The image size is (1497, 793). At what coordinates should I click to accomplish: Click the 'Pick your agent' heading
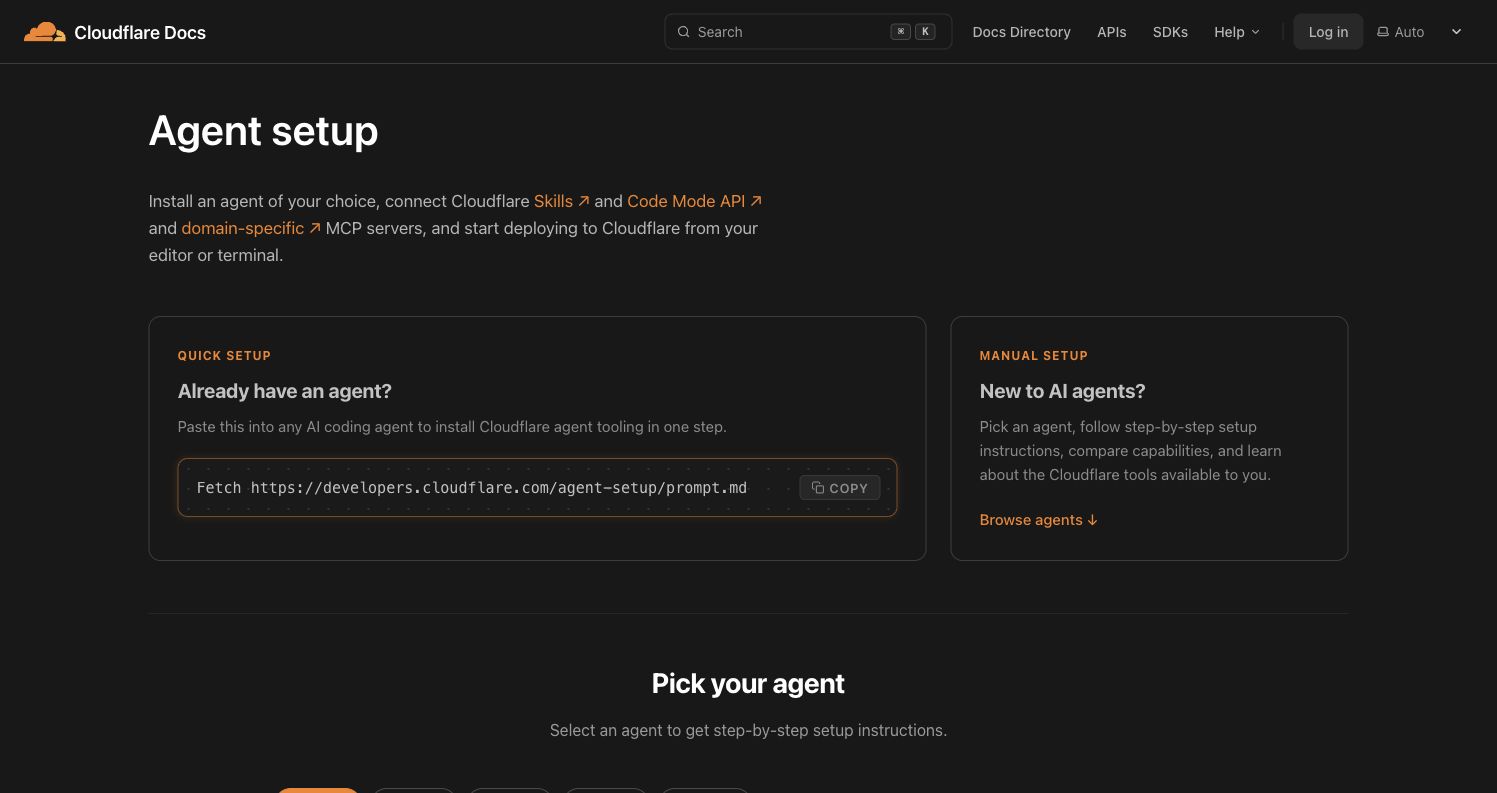click(748, 684)
